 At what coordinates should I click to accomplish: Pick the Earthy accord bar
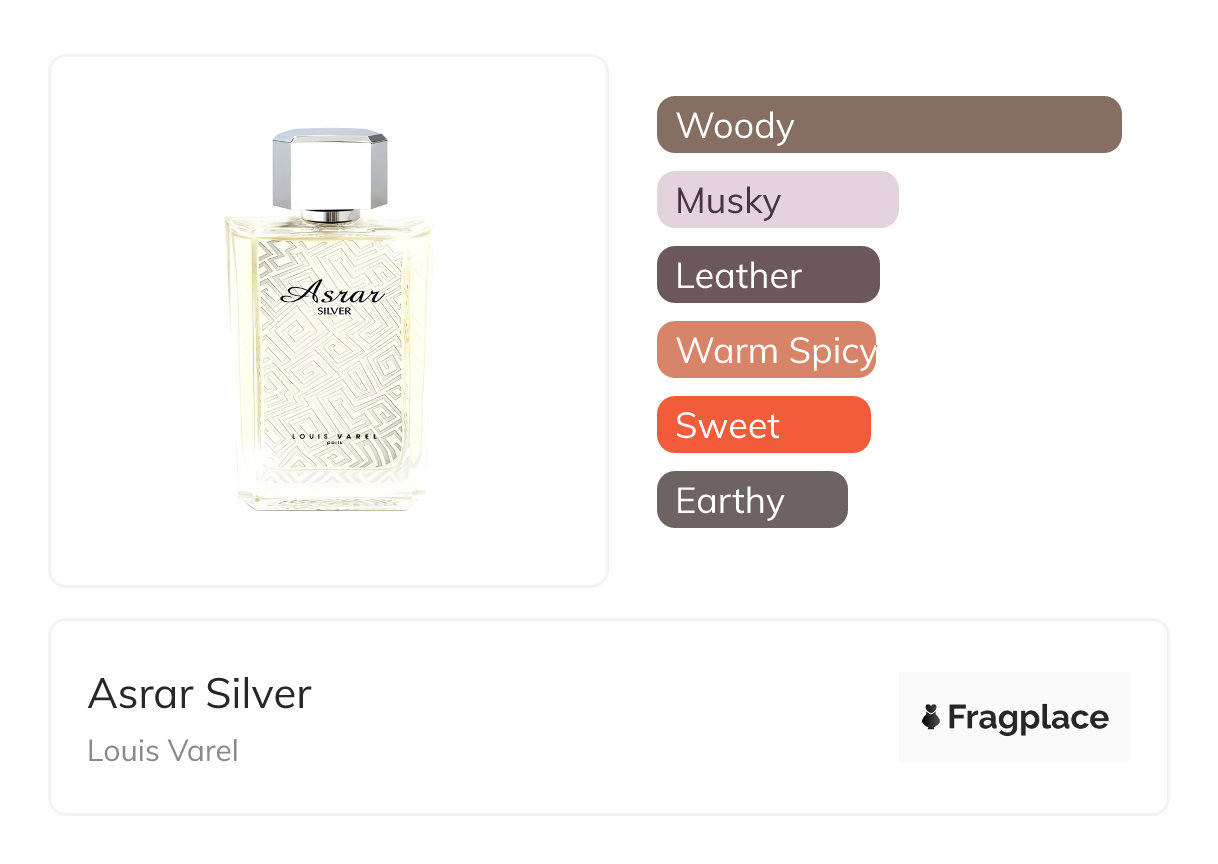(x=752, y=500)
